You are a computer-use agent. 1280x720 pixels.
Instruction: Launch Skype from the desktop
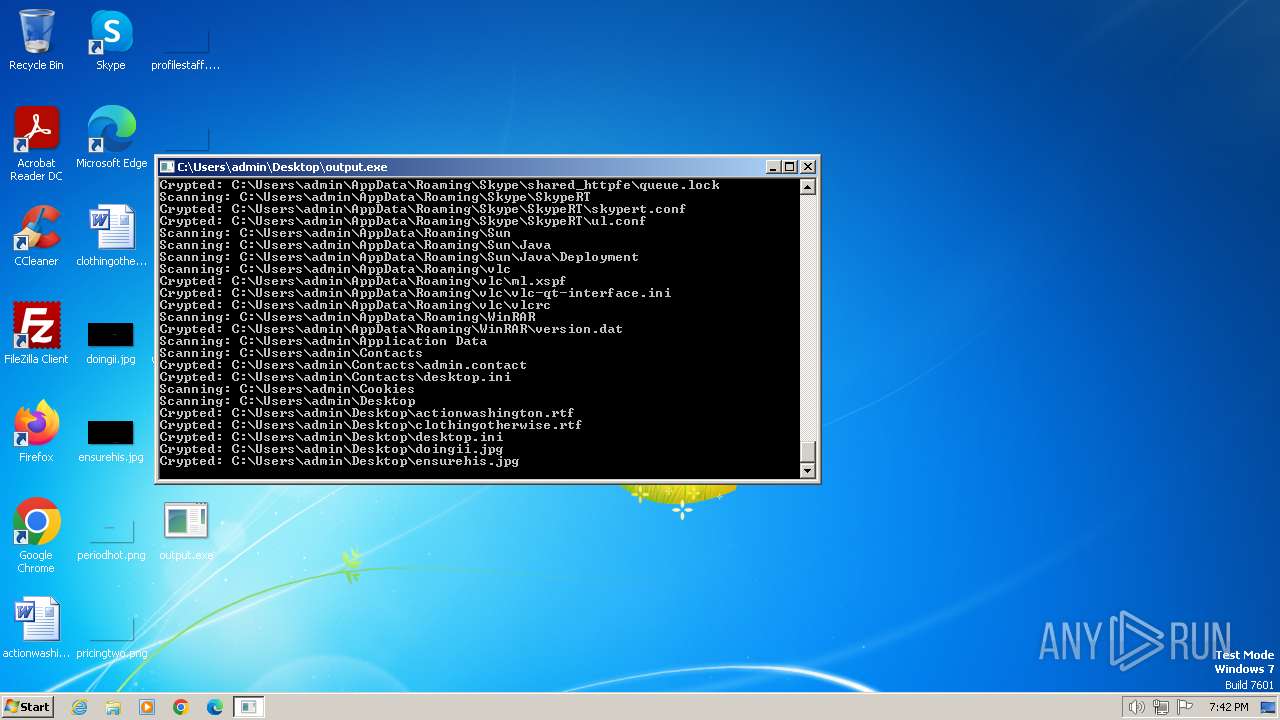[x=110, y=40]
